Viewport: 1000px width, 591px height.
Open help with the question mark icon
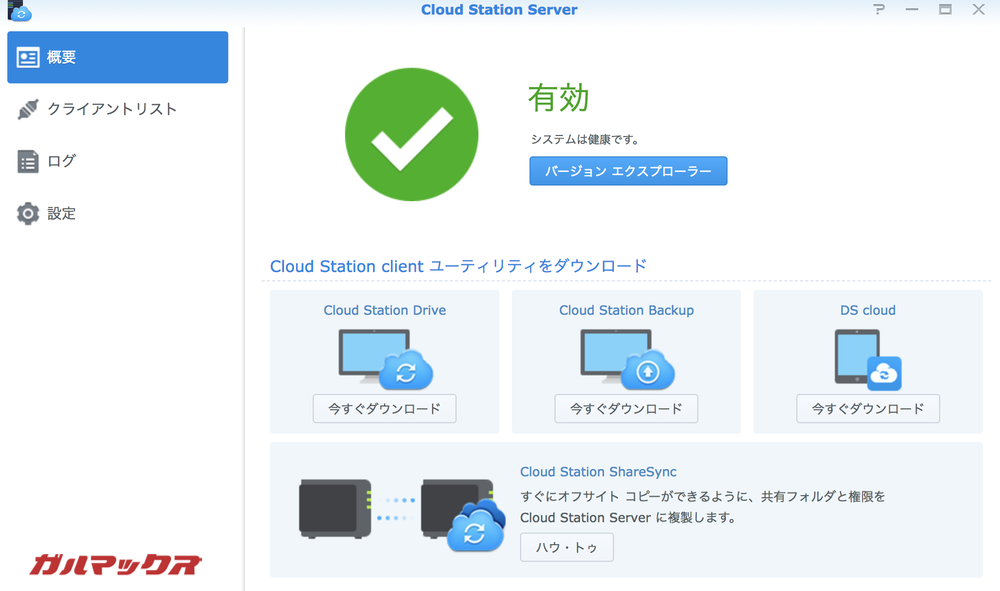(x=879, y=10)
